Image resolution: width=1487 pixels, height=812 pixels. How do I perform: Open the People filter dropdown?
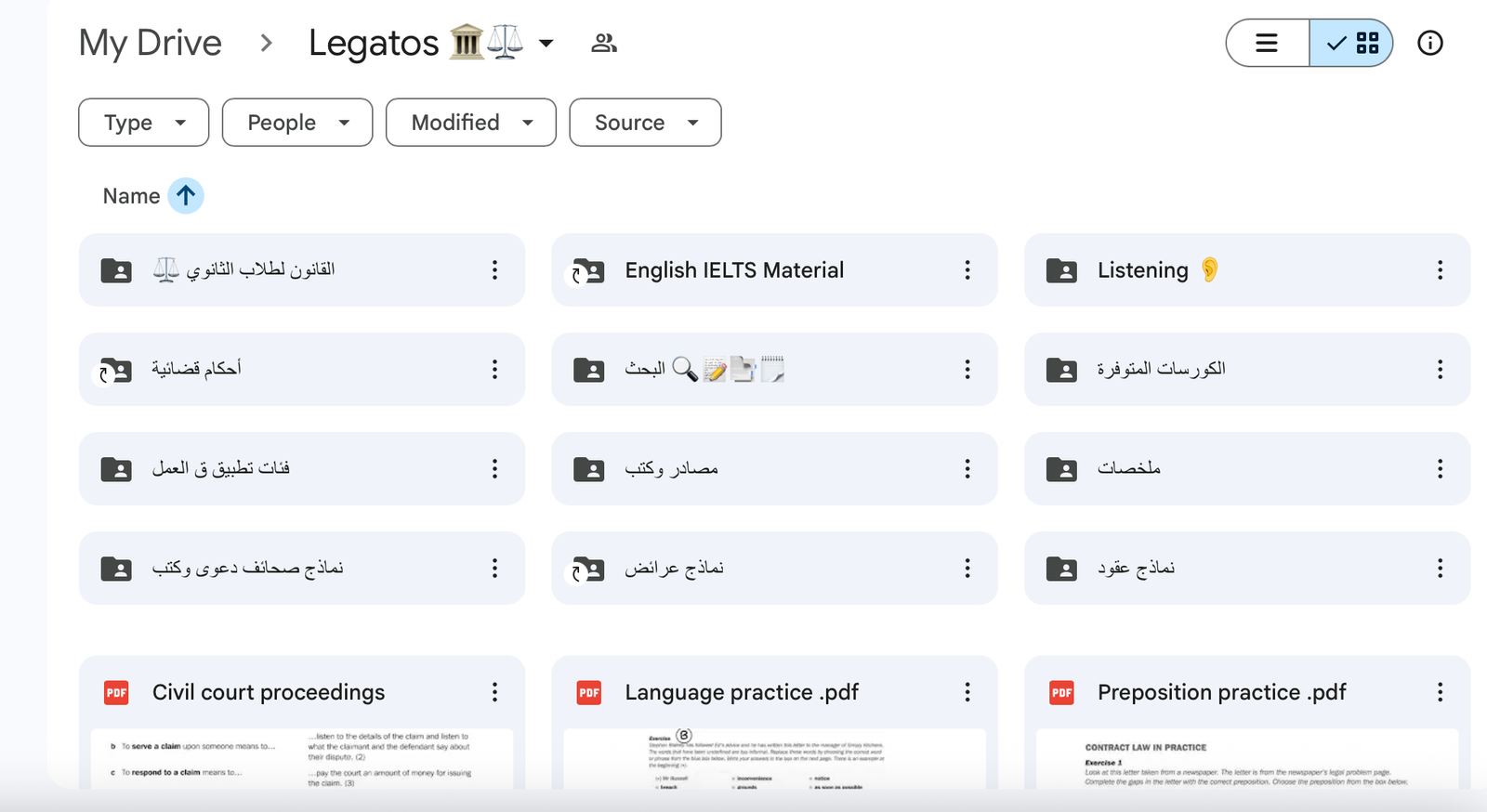[297, 123]
